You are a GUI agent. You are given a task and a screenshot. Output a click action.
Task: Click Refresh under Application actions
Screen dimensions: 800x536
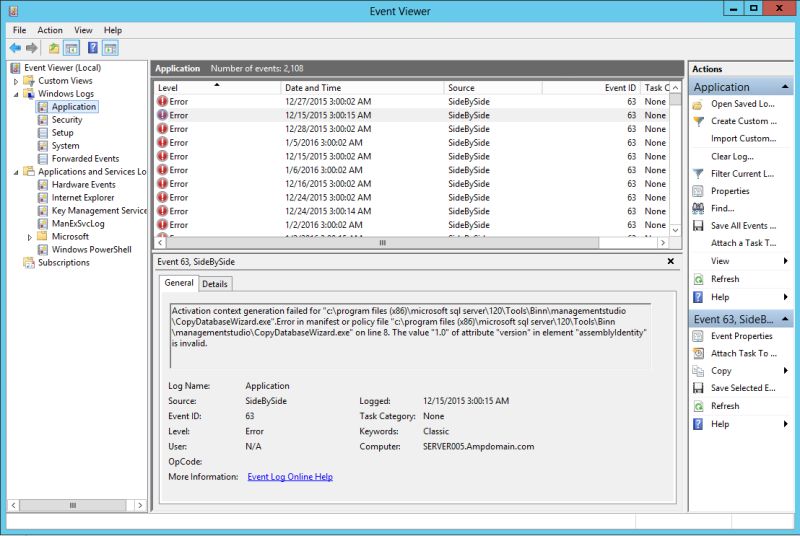[x=724, y=279]
